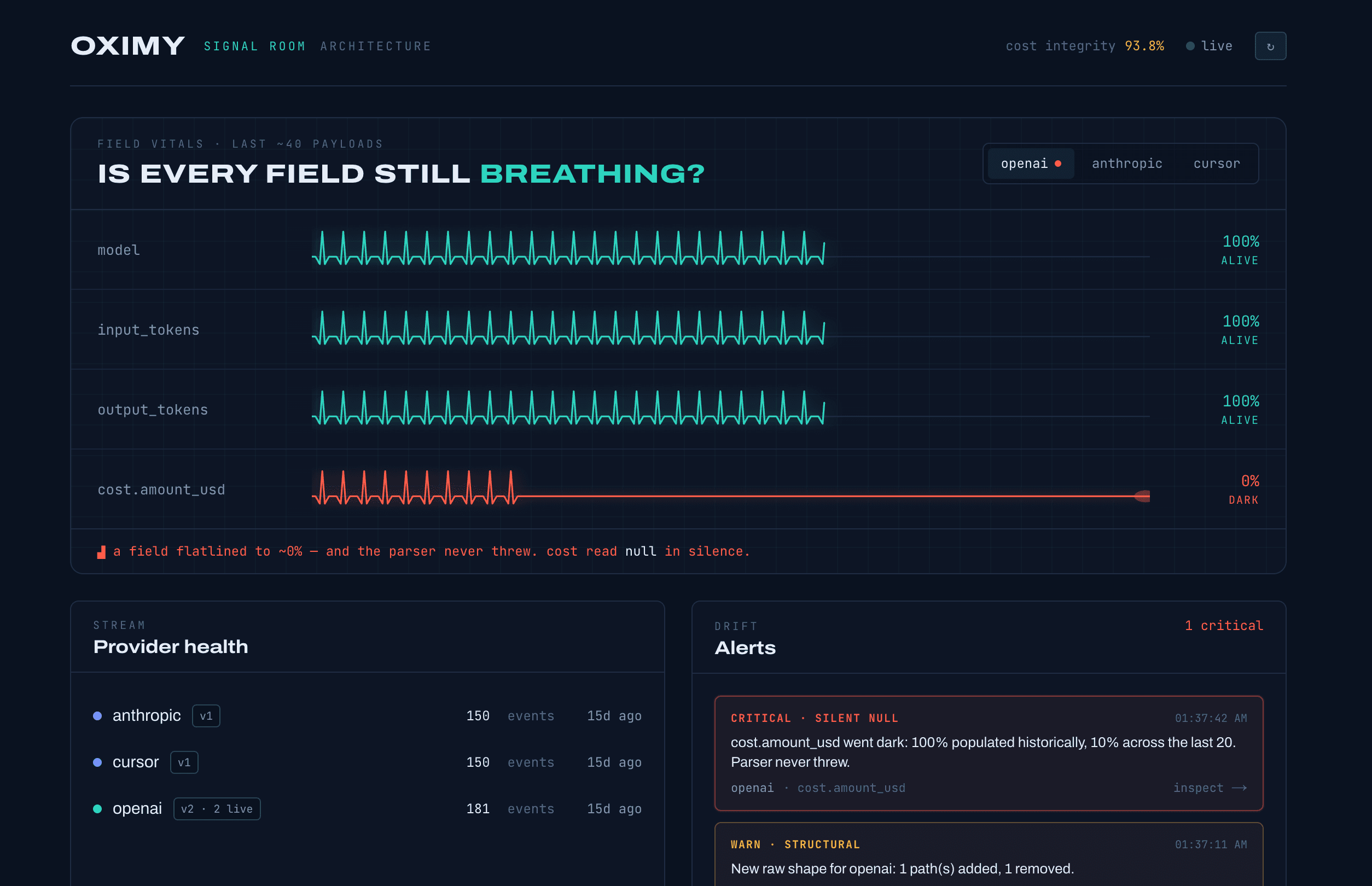
Task: Click openai's 181 events count
Action: click(478, 809)
